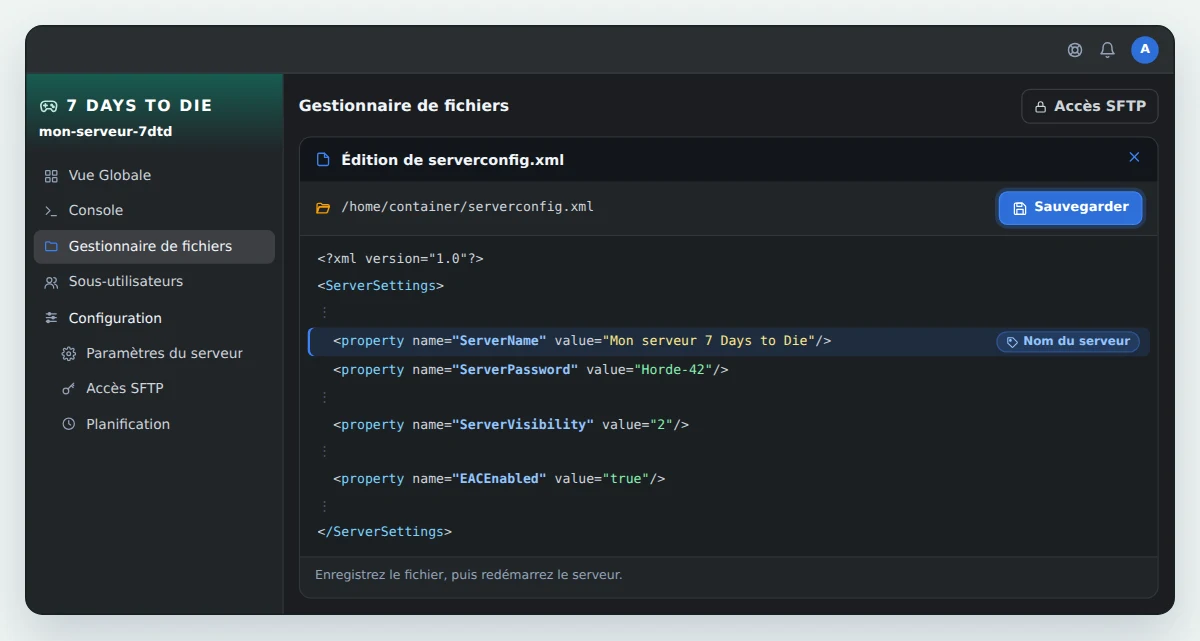This screenshot has height=641, width=1200.
Task: Click the Vue Globale grid icon
Action: point(51,176)
